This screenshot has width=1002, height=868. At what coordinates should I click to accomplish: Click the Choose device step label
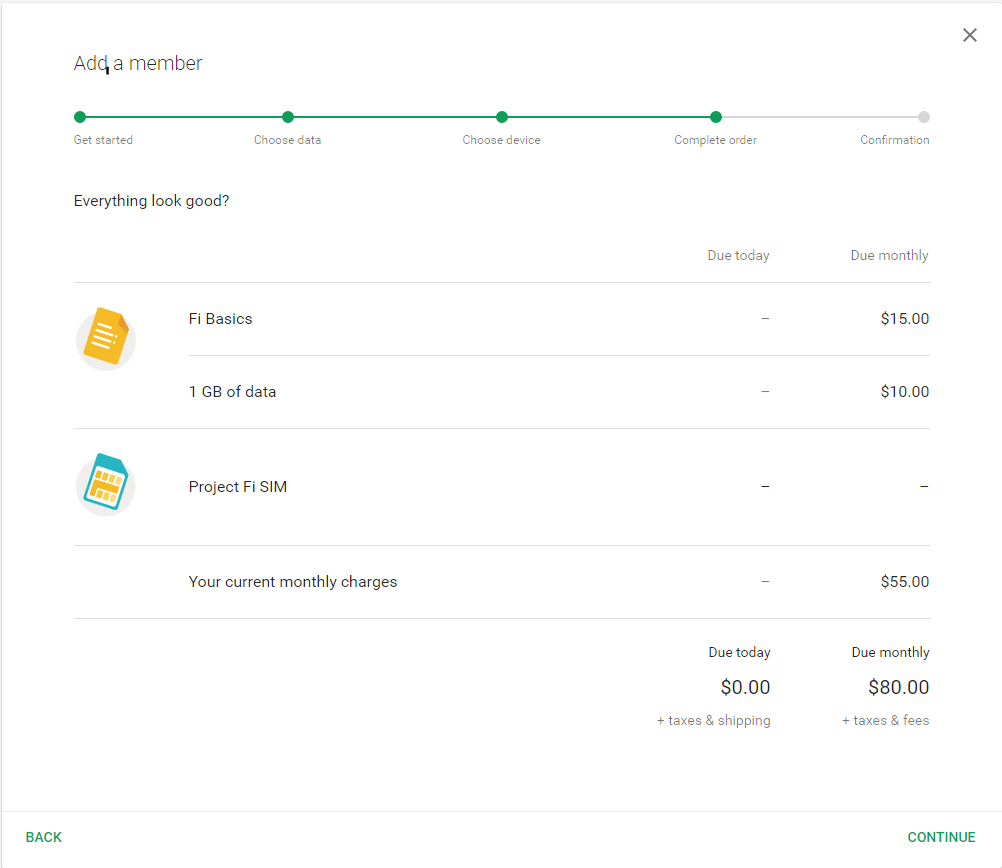[x=501, y=140]
